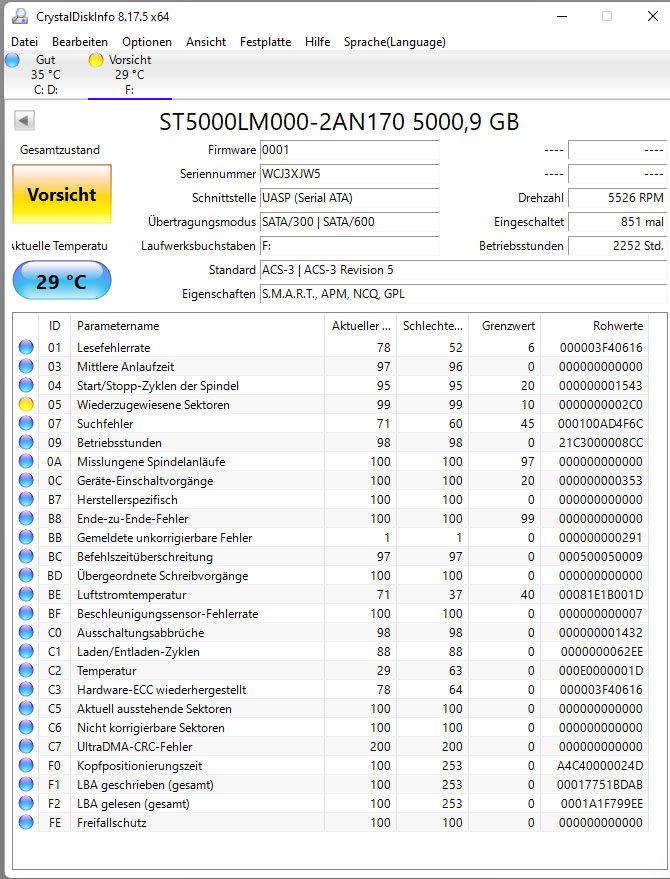The height and width of the screenshot is (879, 670).
Task: Click the Drehzahl value 5526 RPM
Action: pyautogui.click(x=617, y=198)
